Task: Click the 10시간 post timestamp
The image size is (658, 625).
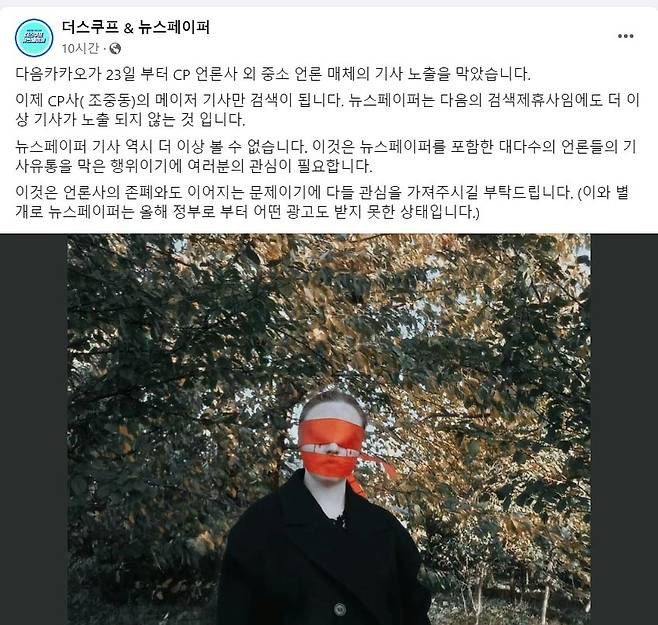Action: (80, 49)
